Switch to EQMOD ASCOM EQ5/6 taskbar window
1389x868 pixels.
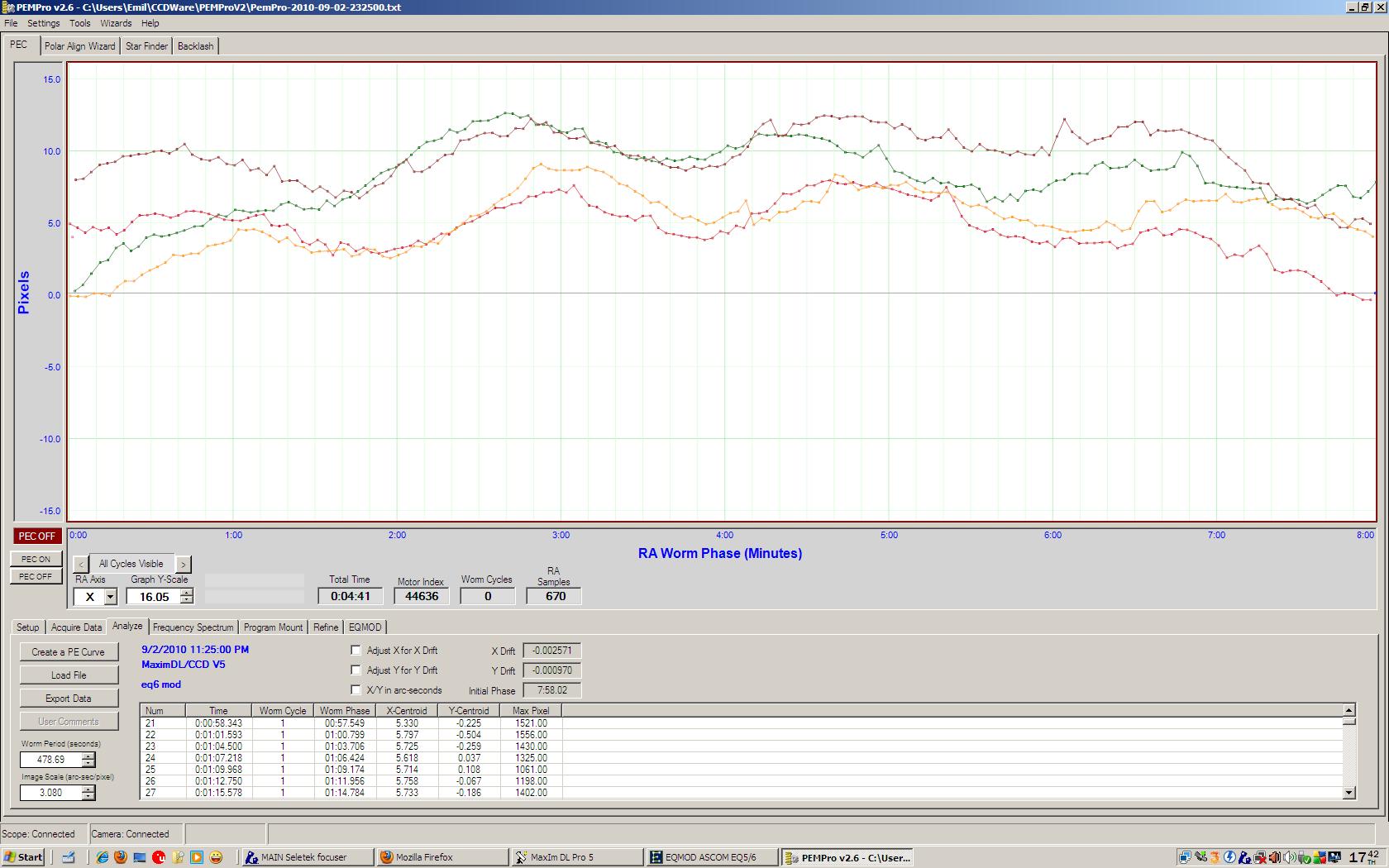point(713,857)
